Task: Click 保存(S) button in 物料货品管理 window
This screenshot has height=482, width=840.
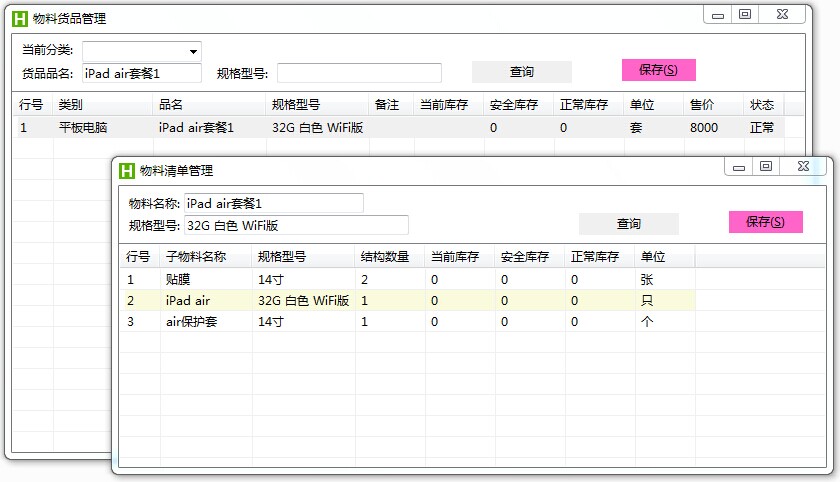Action: click(658, 70)
